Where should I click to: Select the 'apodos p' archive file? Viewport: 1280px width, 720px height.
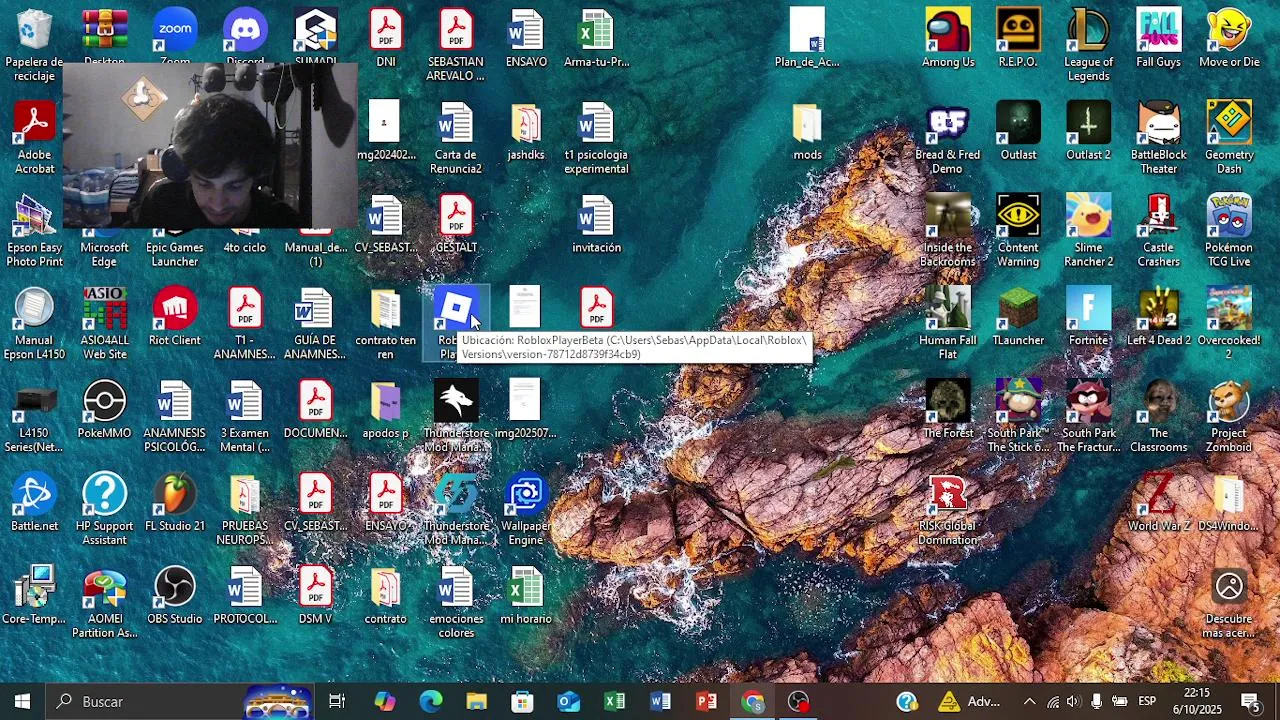click(x=386, y=410)
